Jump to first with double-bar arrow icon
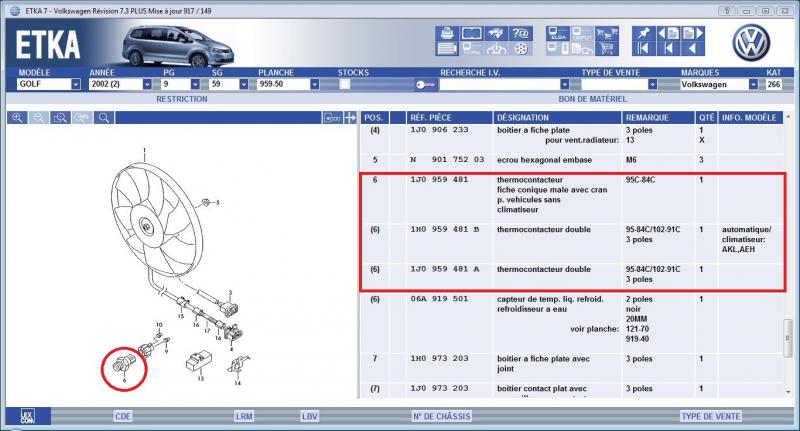The width and height of the screenshot is (800, 431). tap(643, 49)
